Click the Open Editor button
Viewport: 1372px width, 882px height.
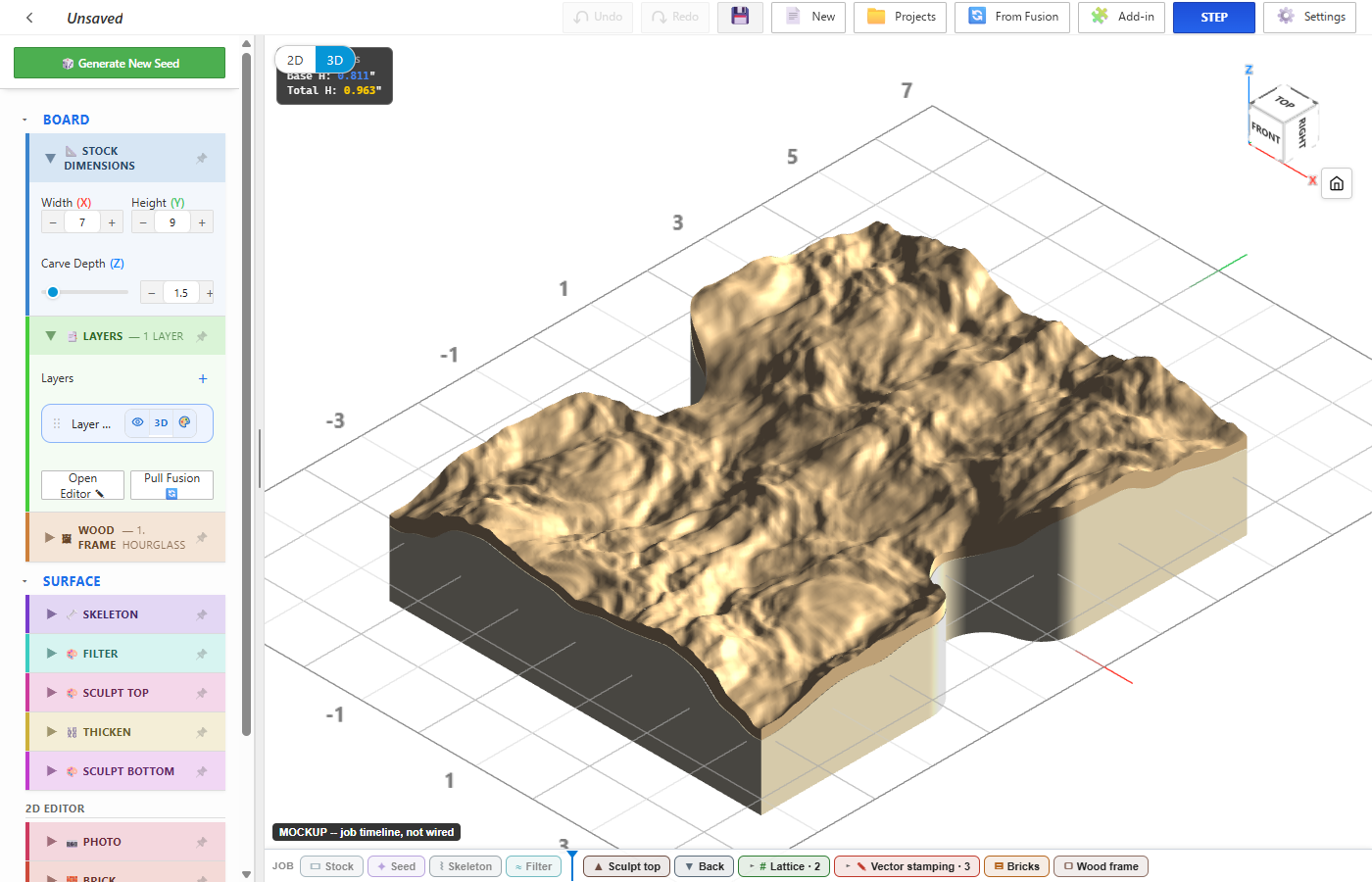click(82, 485)
